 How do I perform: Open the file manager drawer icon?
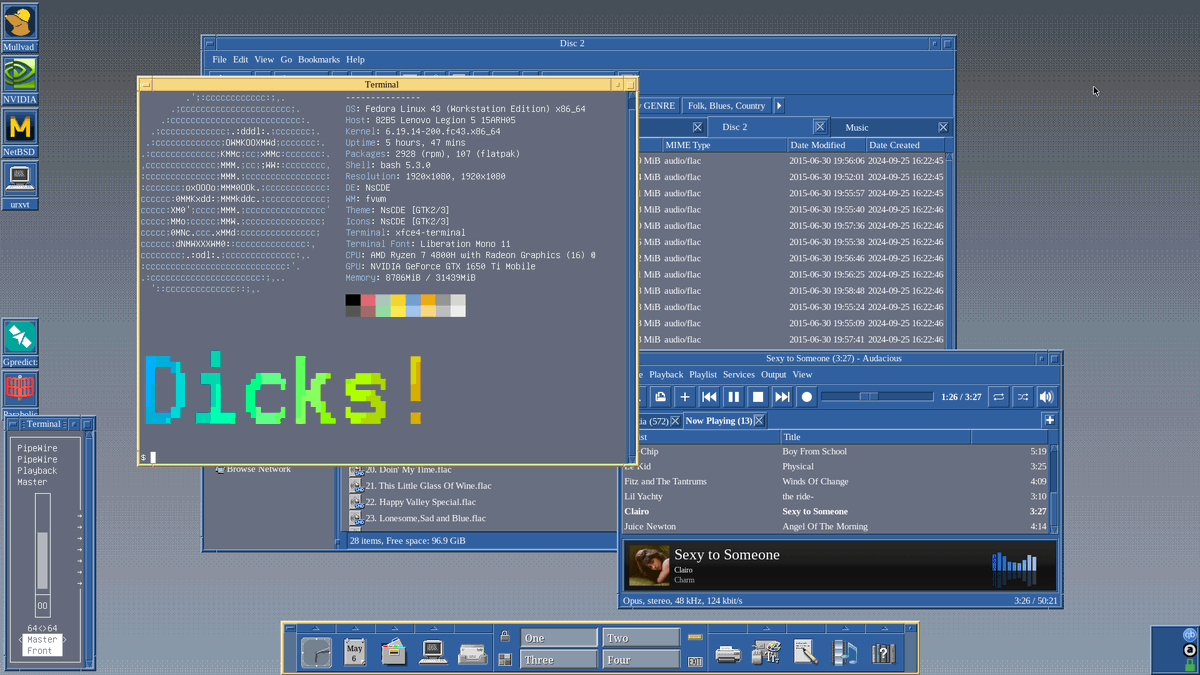tap(394, 652)
